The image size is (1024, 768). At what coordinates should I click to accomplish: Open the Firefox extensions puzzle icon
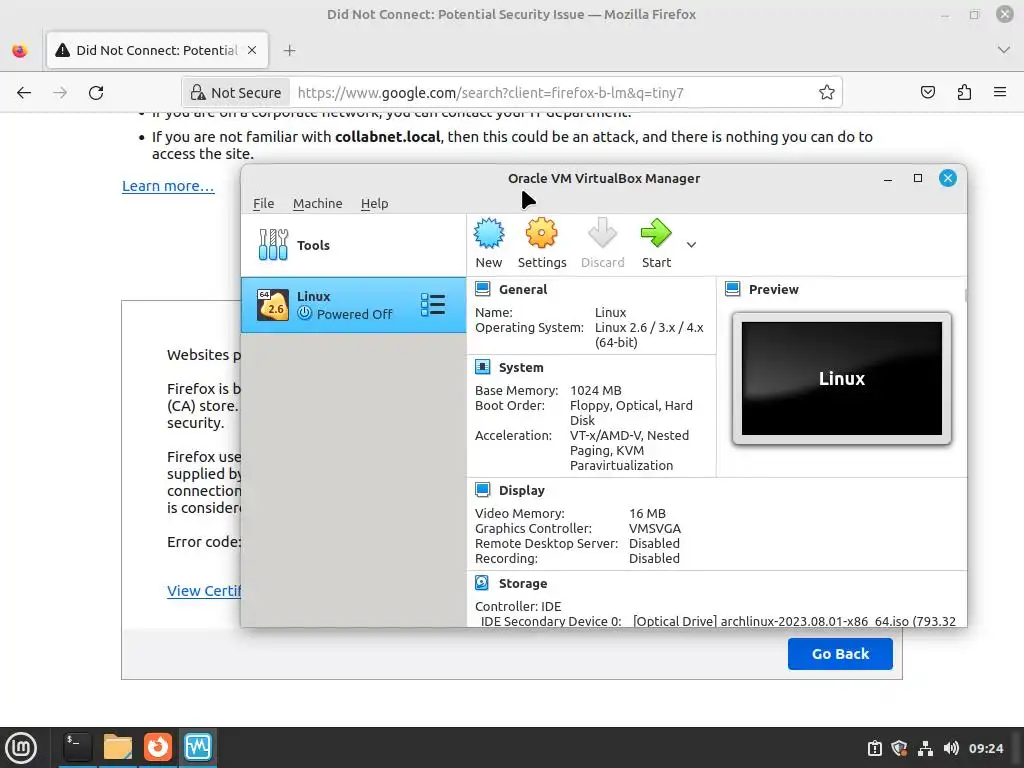[964, 92]
